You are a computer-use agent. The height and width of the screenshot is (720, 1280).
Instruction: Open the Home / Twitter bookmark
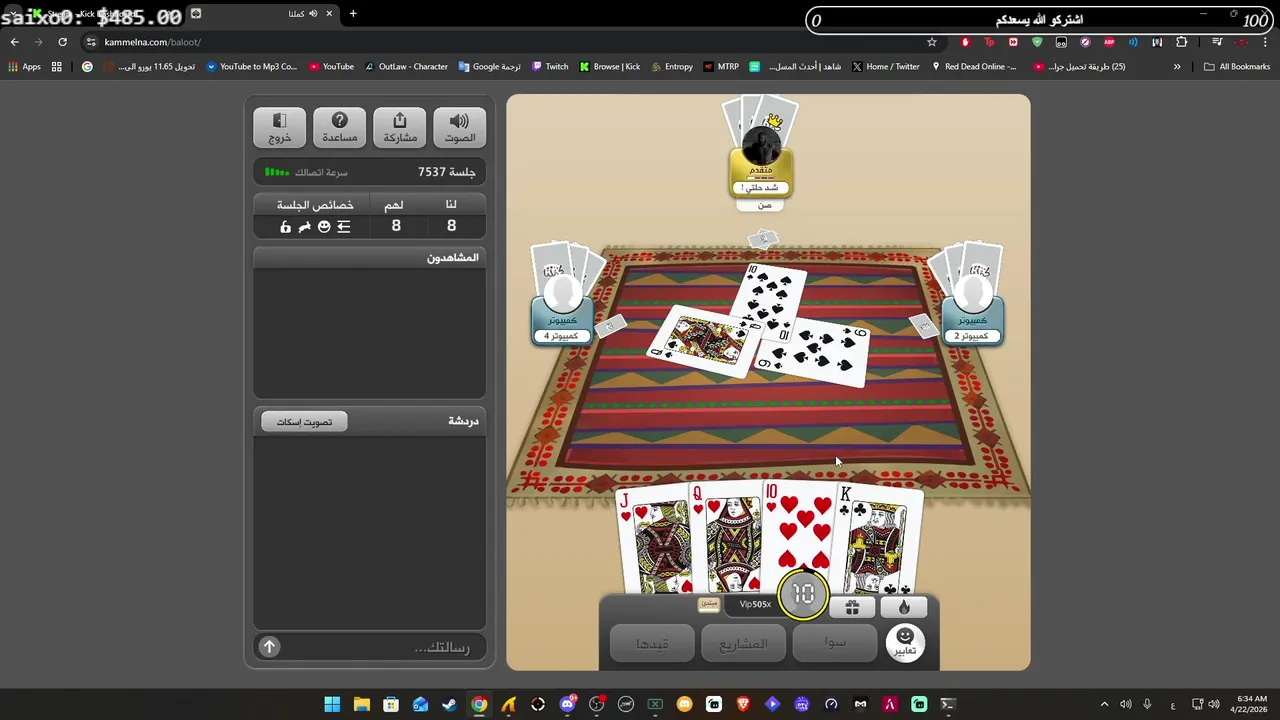coord(886,67)
